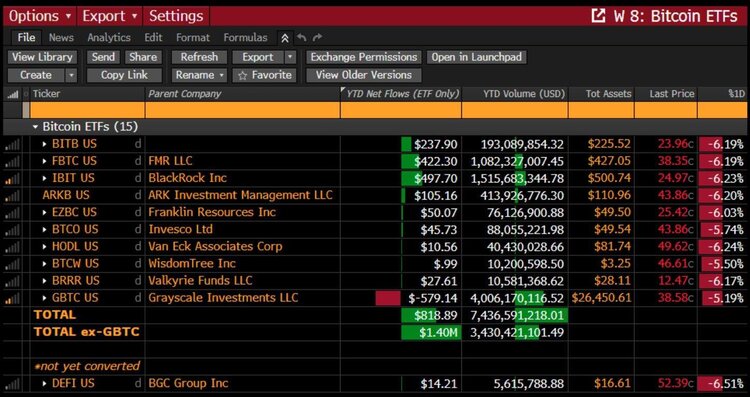Screen dimensions: 750x397
Task: Click the red GBTC net flows bar
Action: (x=388, y=298)
